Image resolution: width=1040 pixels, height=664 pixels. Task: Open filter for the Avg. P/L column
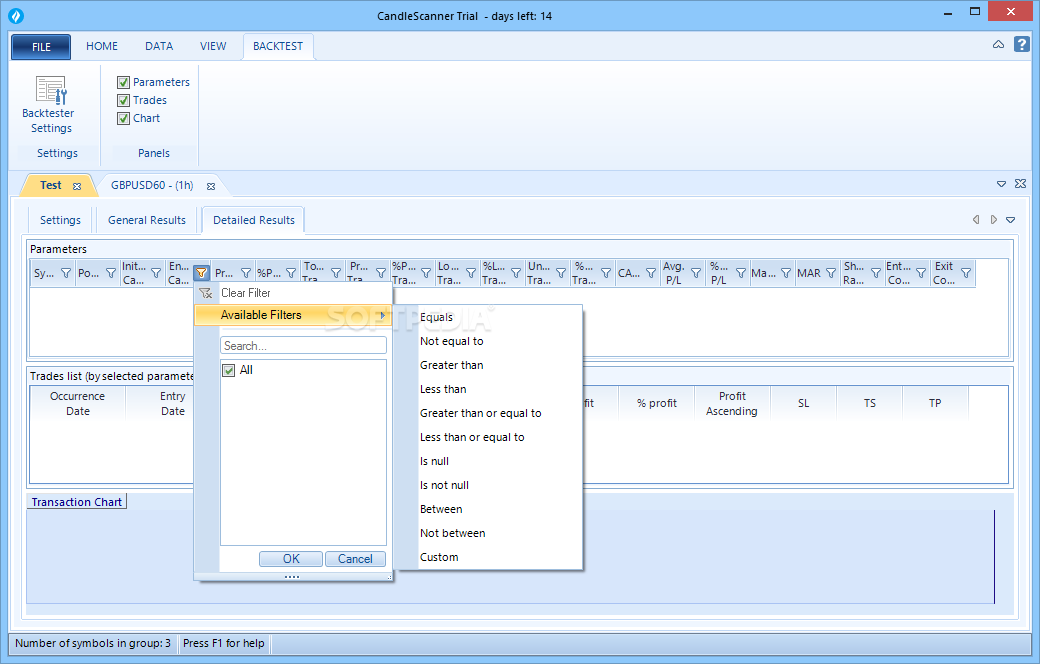click(696, 273)
